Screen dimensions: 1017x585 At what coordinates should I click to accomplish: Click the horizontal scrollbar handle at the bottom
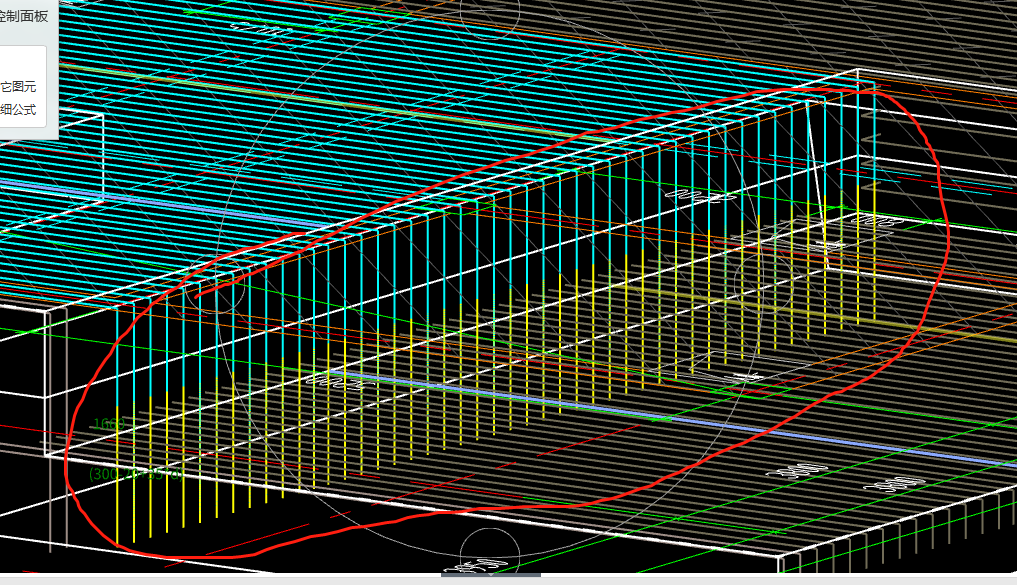point(491,575)
